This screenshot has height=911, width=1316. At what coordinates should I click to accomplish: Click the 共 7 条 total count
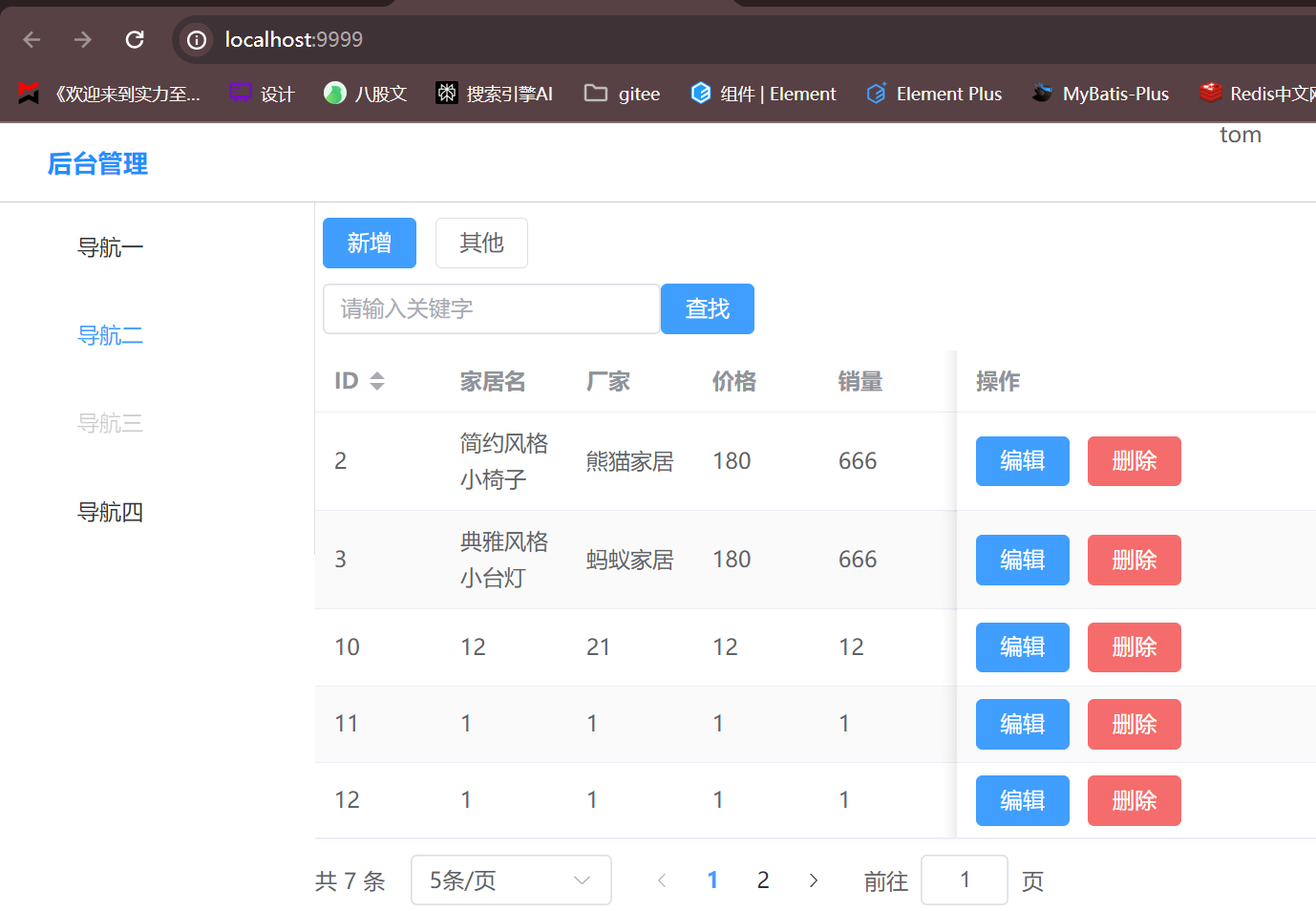click(350, 880)
